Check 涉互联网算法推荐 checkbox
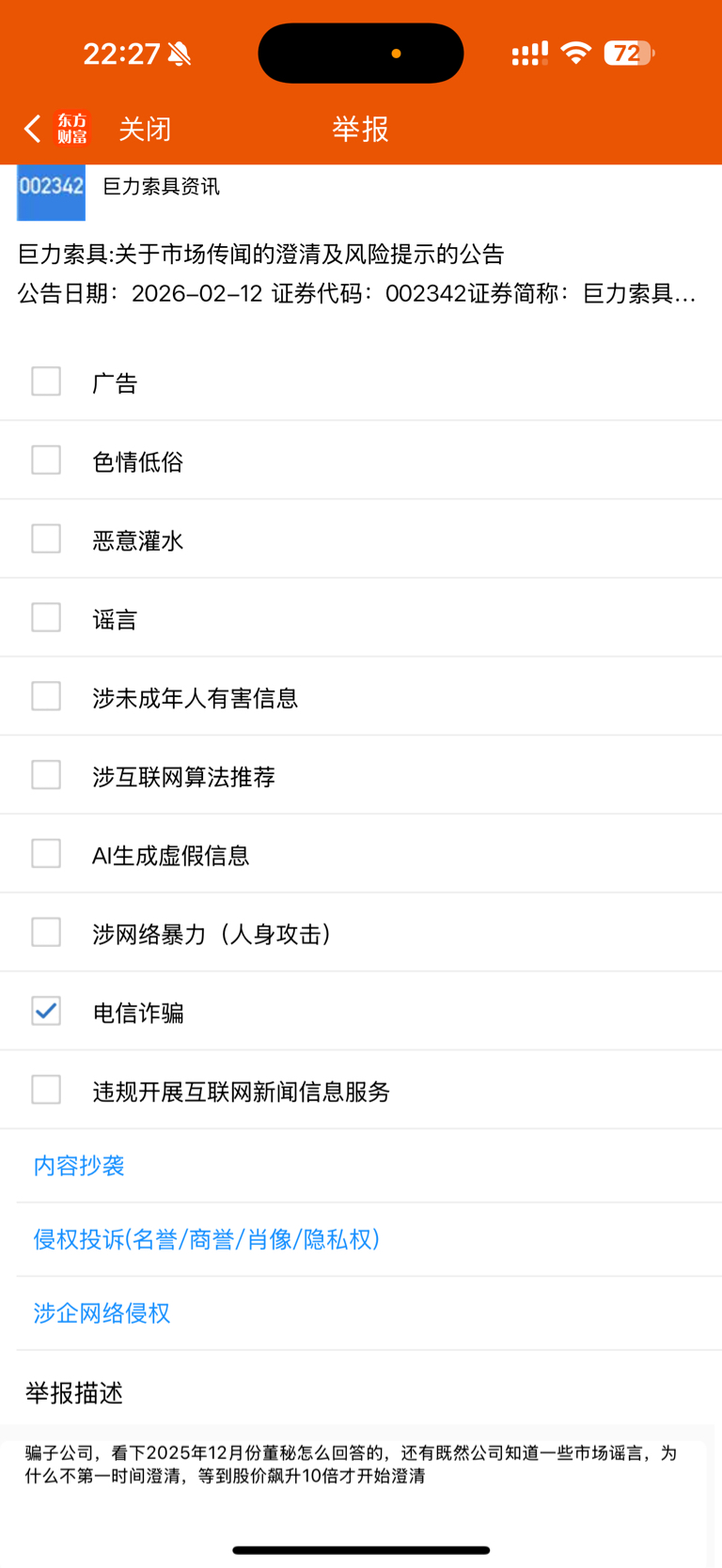 click(46, 776)
